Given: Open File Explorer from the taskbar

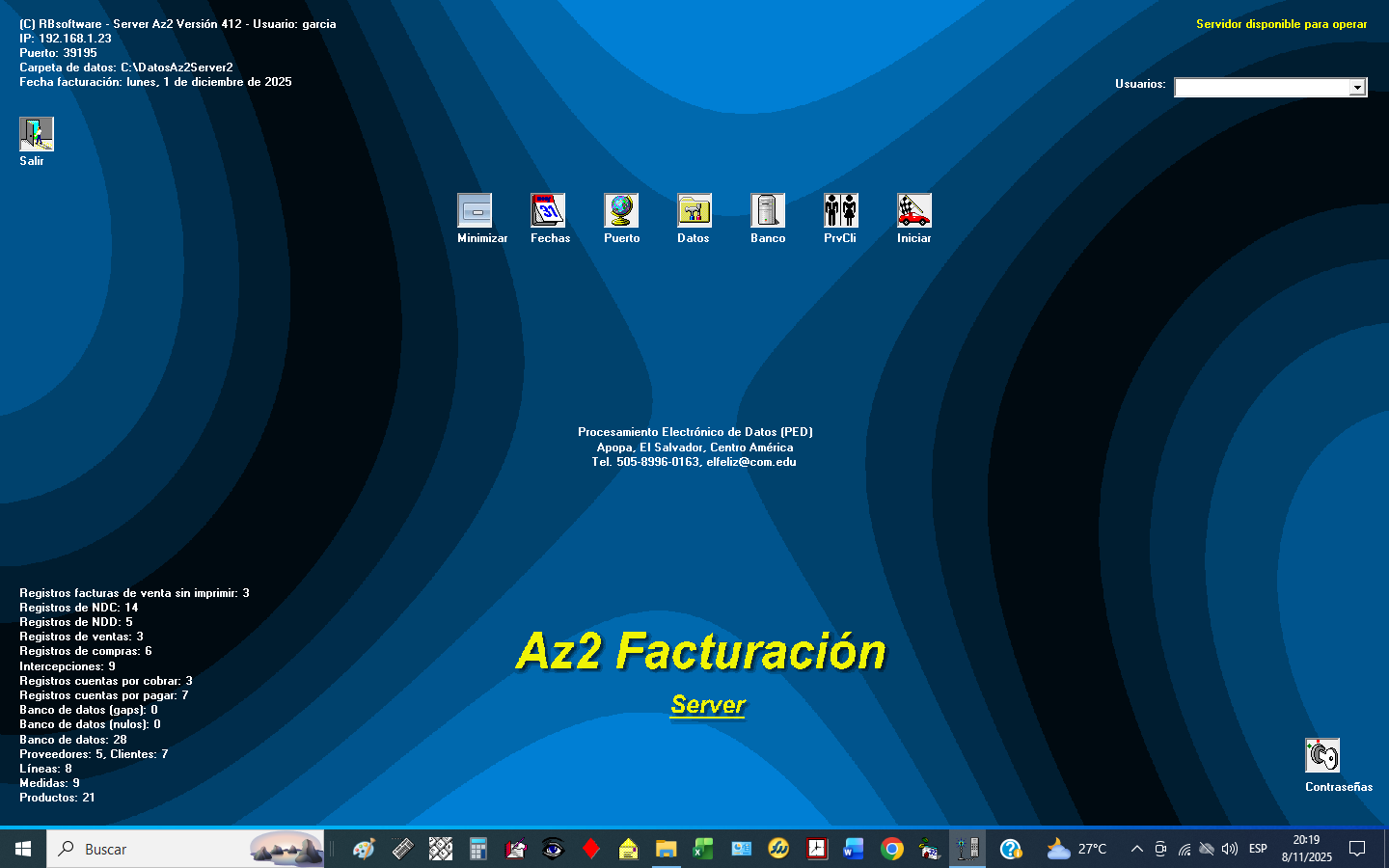Looking at the screenshot, I should pos(666,849).
